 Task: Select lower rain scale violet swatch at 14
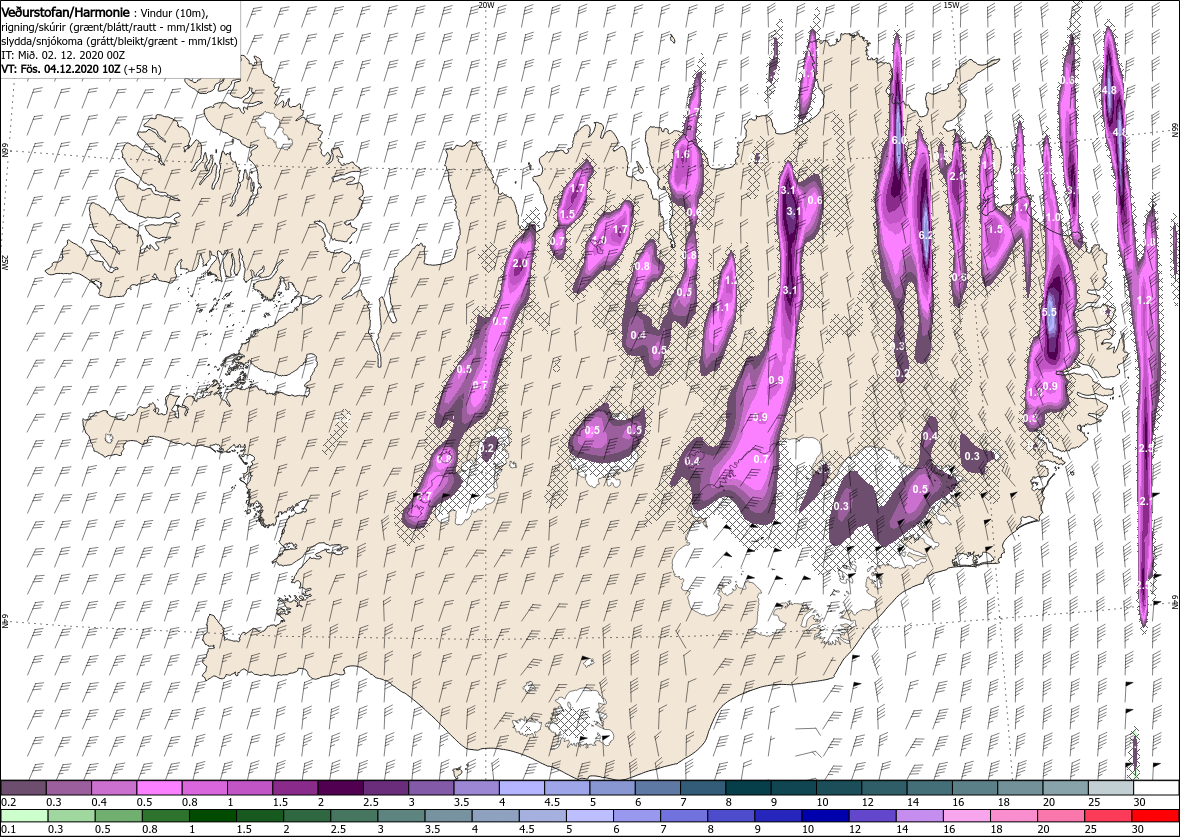coord(920,816)
